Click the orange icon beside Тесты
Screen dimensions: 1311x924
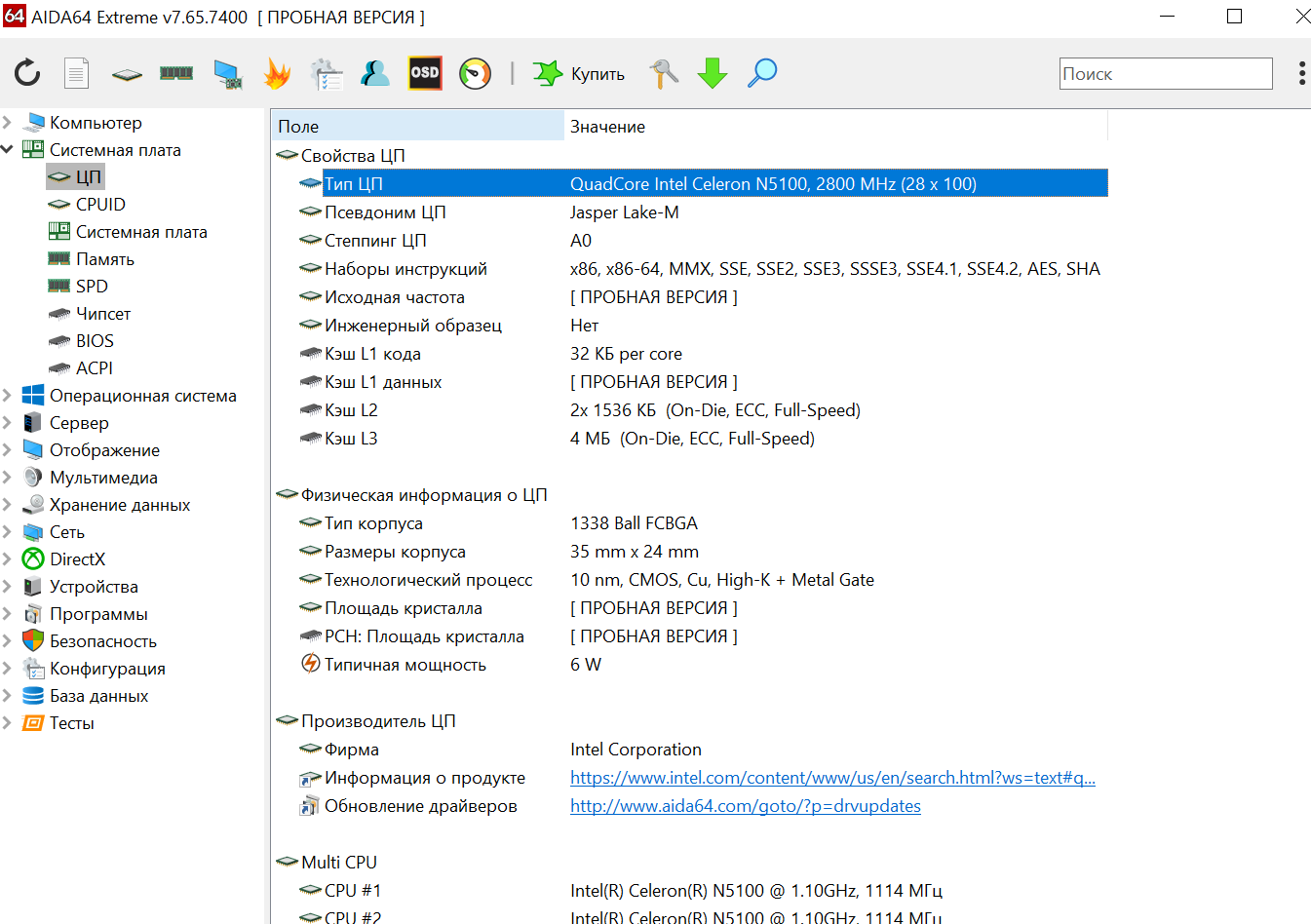pos(33,723)
